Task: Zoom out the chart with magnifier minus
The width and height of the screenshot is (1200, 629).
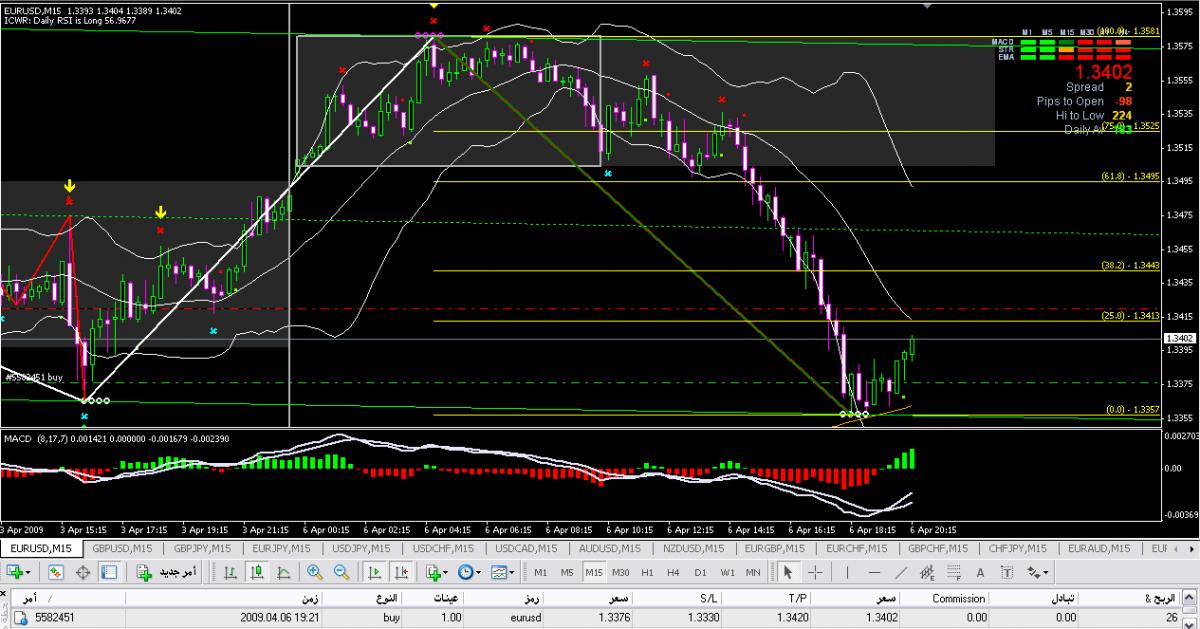Action: point(341,572)
